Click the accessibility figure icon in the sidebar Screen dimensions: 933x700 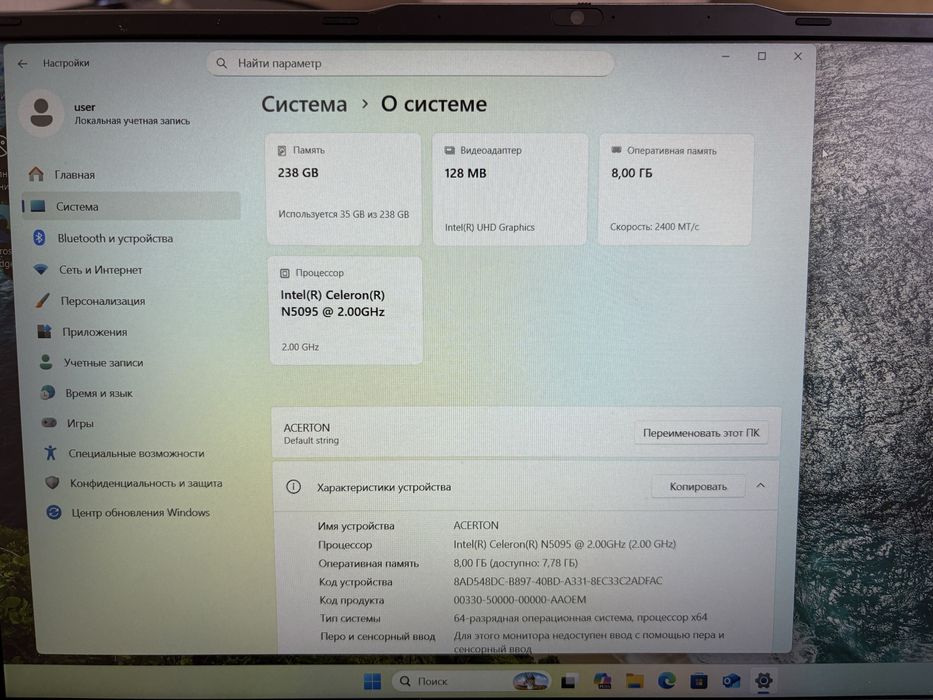(51, 452)
